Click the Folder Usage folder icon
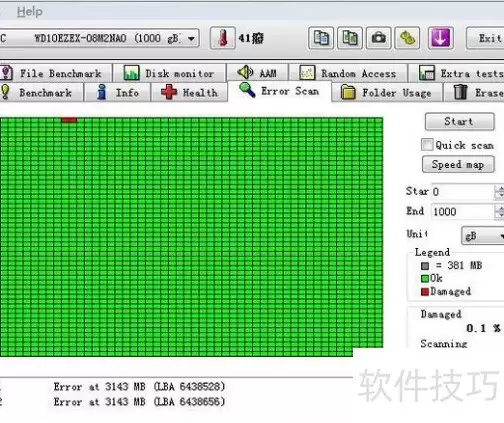504x423 pixels. (x=348, y=92)
